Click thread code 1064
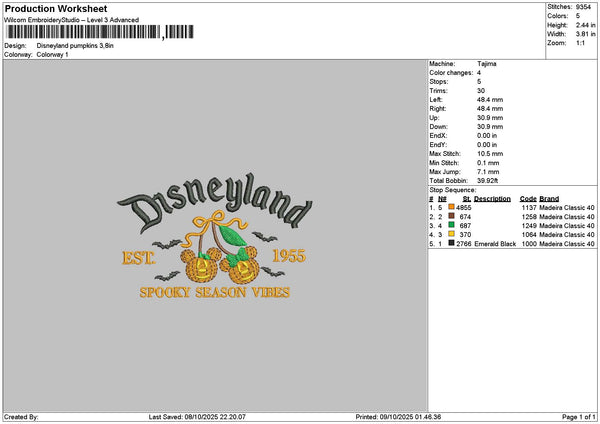Screen dimensions: 600x424 (529, 235)
